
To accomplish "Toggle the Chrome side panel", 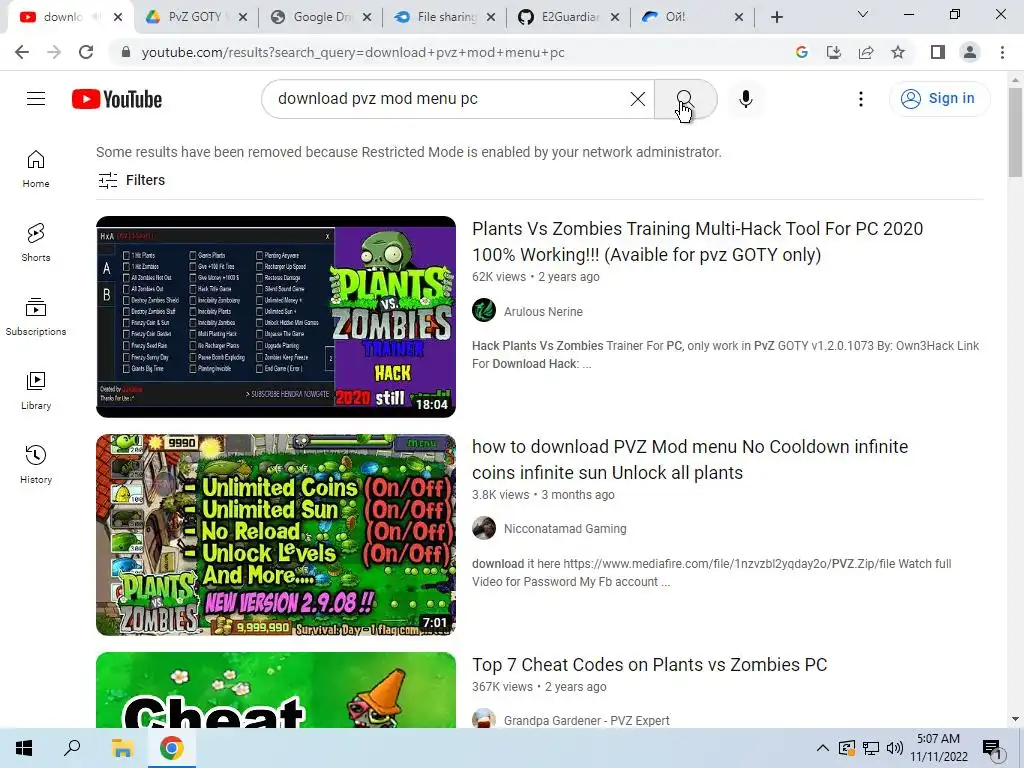I will point(938,52).
